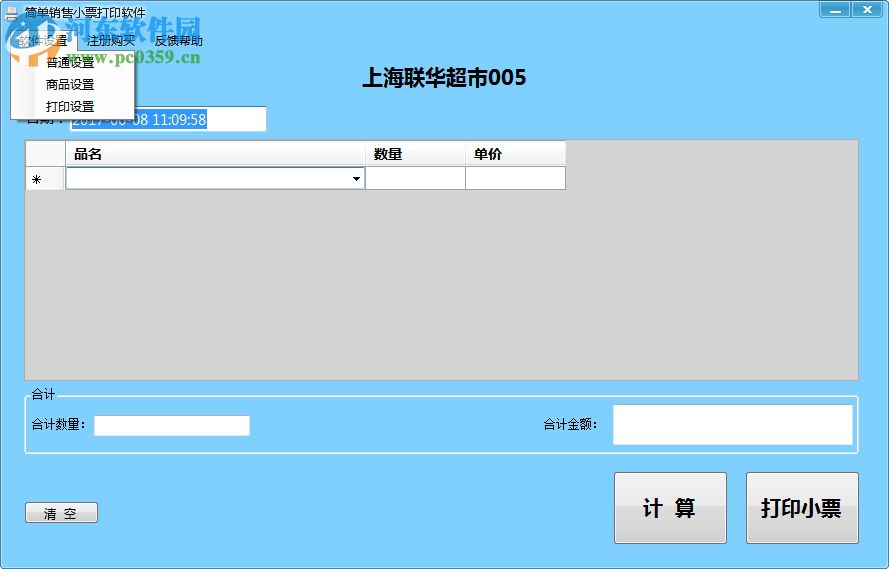Click the date and time field

[x=168, y=119]
